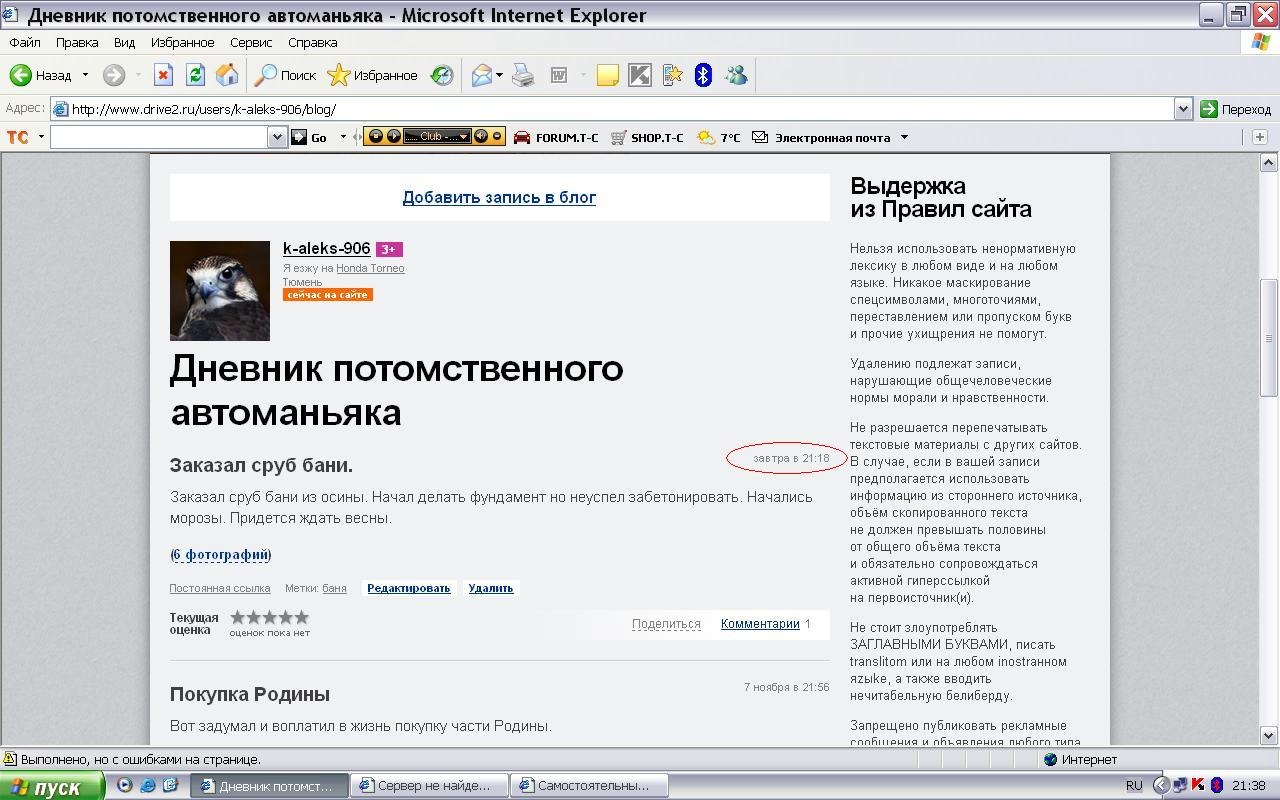Click the TC toolbar search input field
Screen dimensions: 1280x800
(x=160, y=137)
